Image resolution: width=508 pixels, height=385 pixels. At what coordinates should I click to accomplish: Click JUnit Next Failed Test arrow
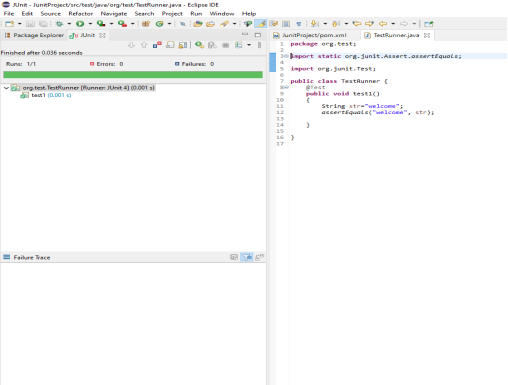click(x=131, y=45)
